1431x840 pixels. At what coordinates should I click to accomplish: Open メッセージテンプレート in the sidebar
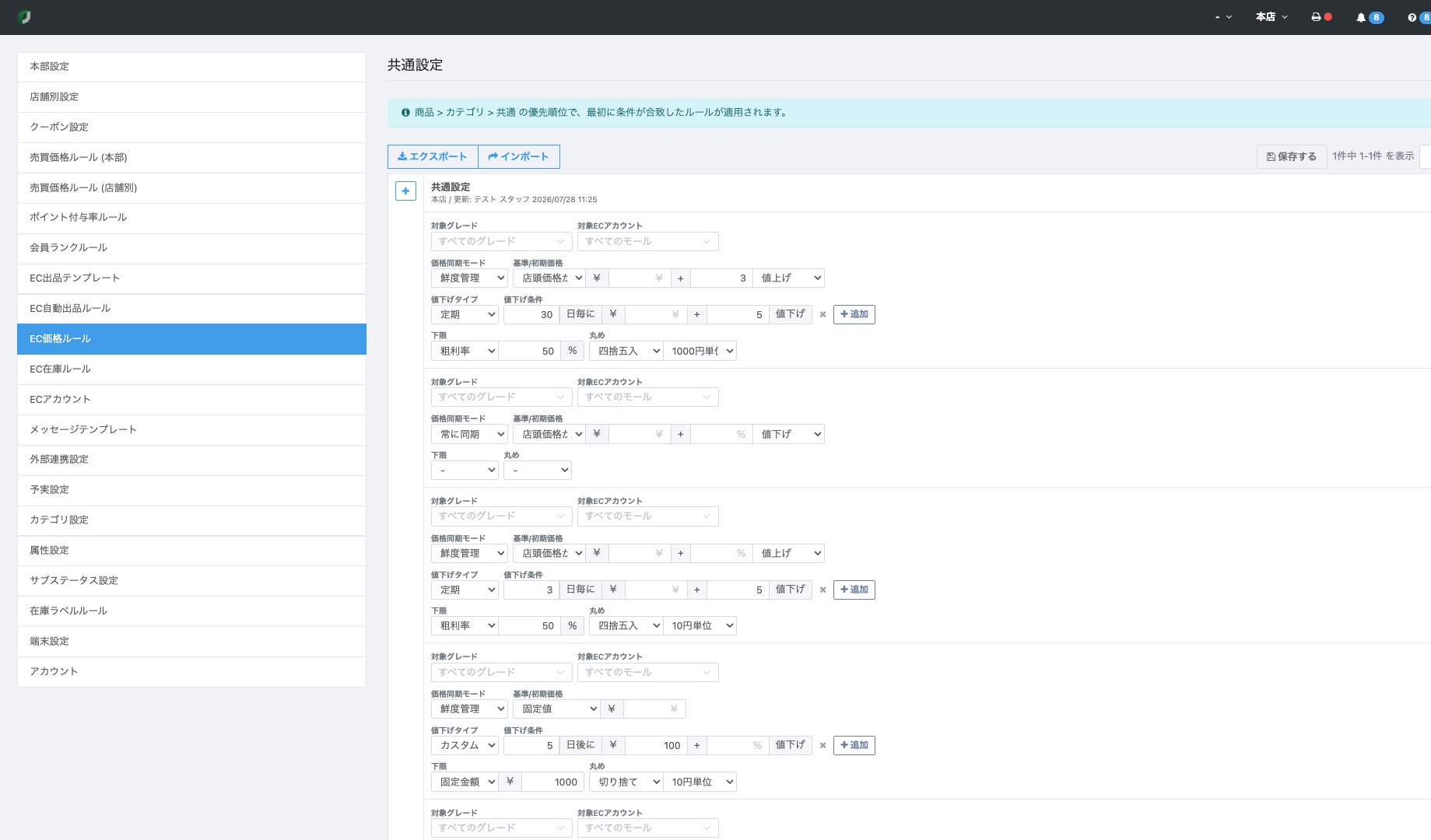pyautogui.click(x=191, y=430)
